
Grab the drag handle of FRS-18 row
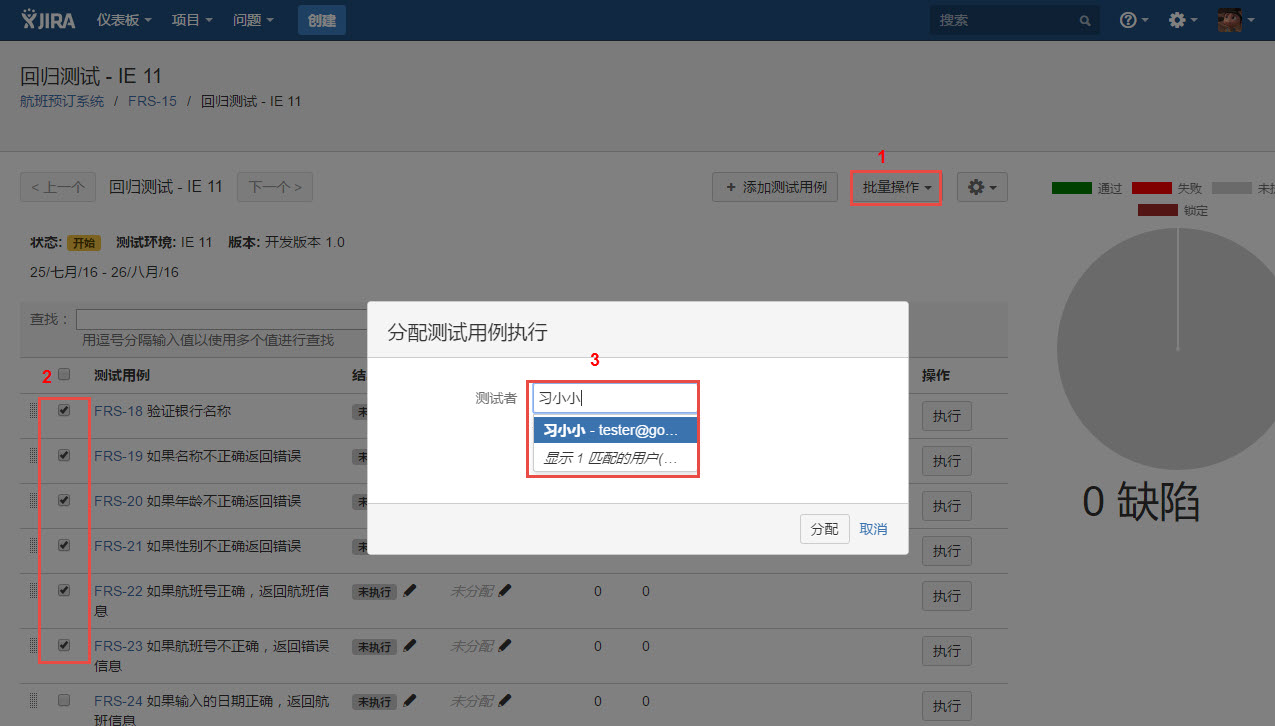click(33, 411)
